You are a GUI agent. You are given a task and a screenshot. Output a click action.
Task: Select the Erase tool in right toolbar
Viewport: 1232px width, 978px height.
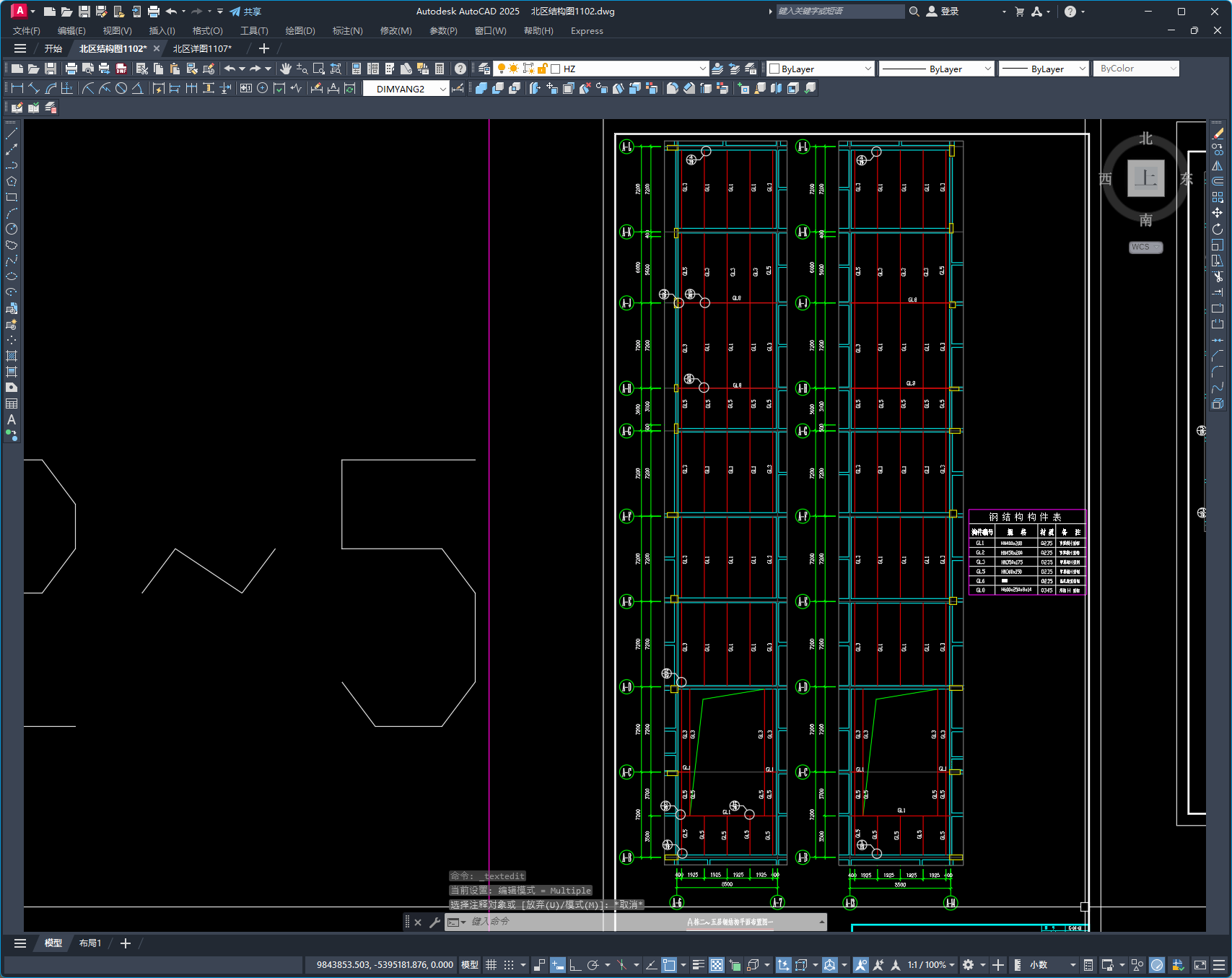click(1218, 134)
